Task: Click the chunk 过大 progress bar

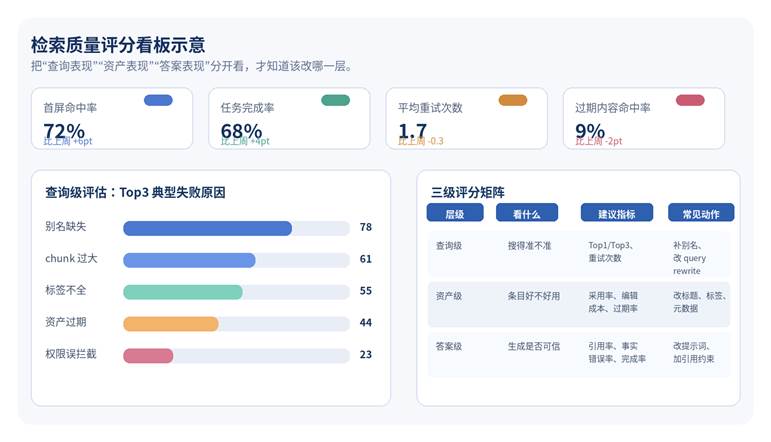Action: (x=189, y=260)
